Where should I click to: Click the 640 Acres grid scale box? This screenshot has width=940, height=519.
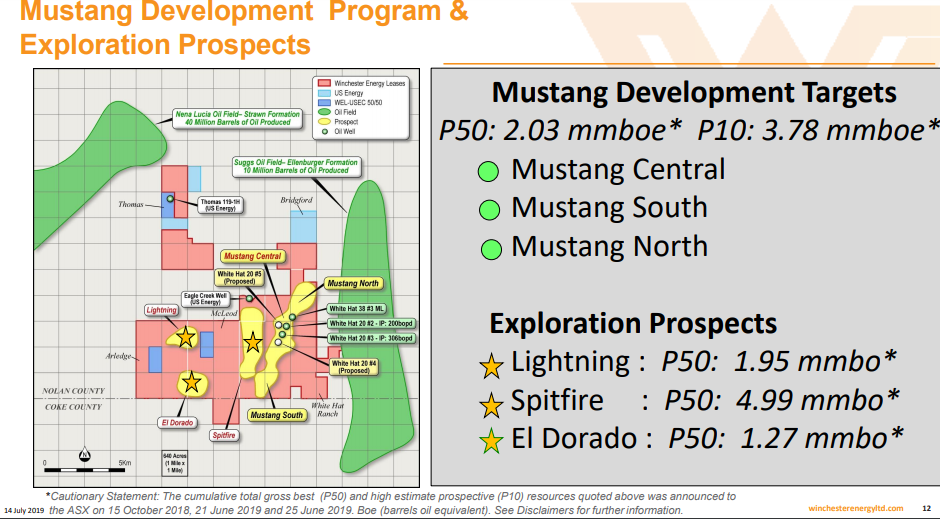coord(174,463)
